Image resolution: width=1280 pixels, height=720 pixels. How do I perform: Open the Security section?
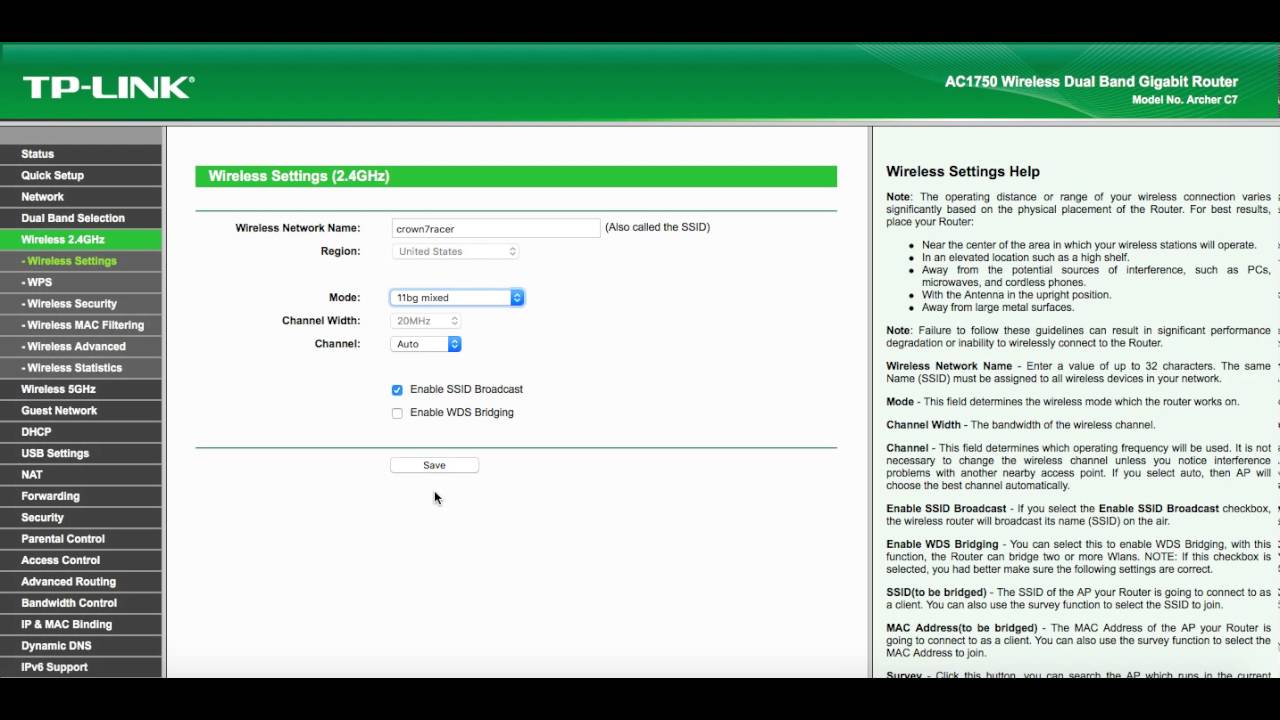pyautogui.click(x=80, y=517)
